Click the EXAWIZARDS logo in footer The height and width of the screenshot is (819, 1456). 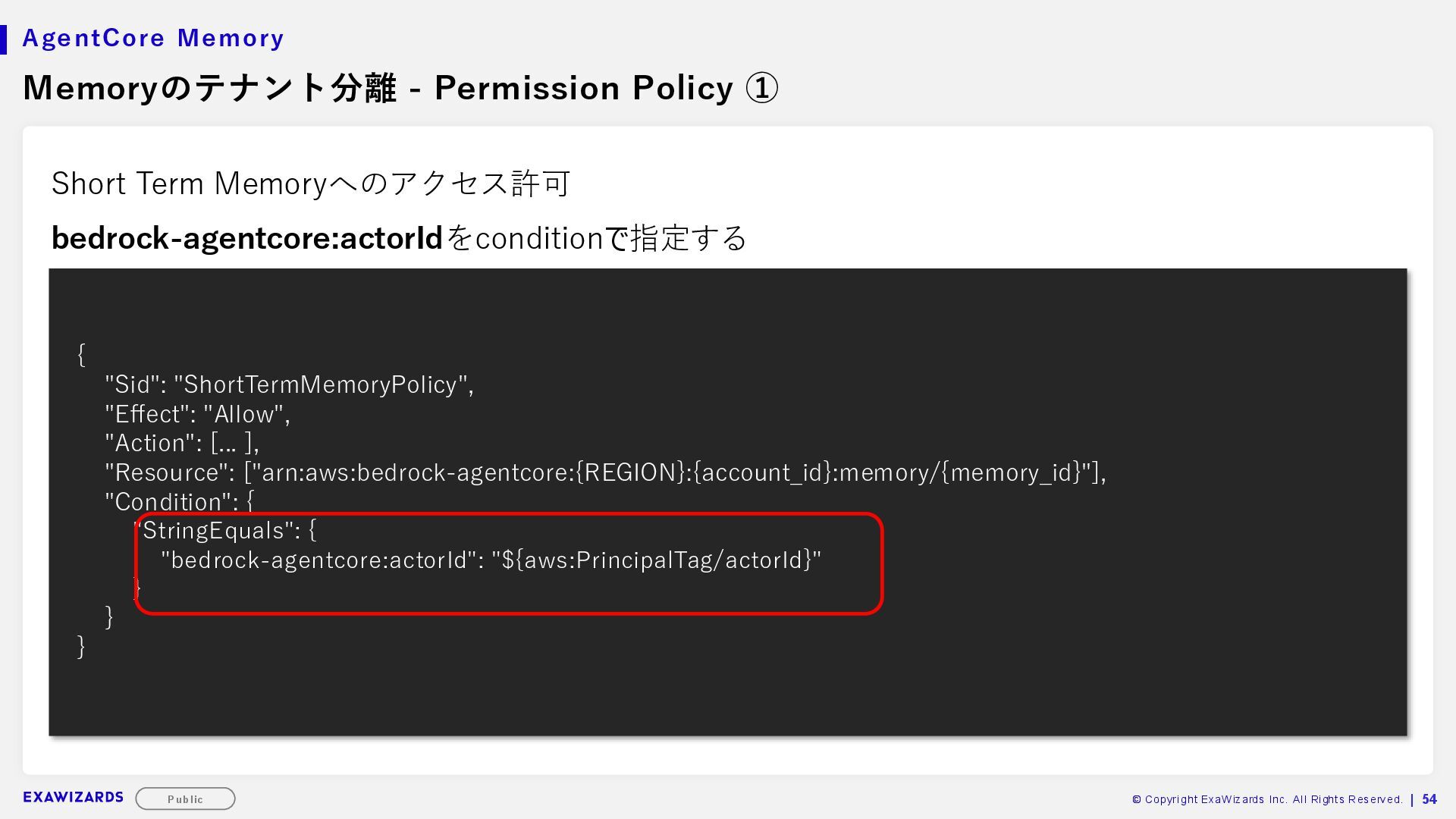tap(73, 797)
